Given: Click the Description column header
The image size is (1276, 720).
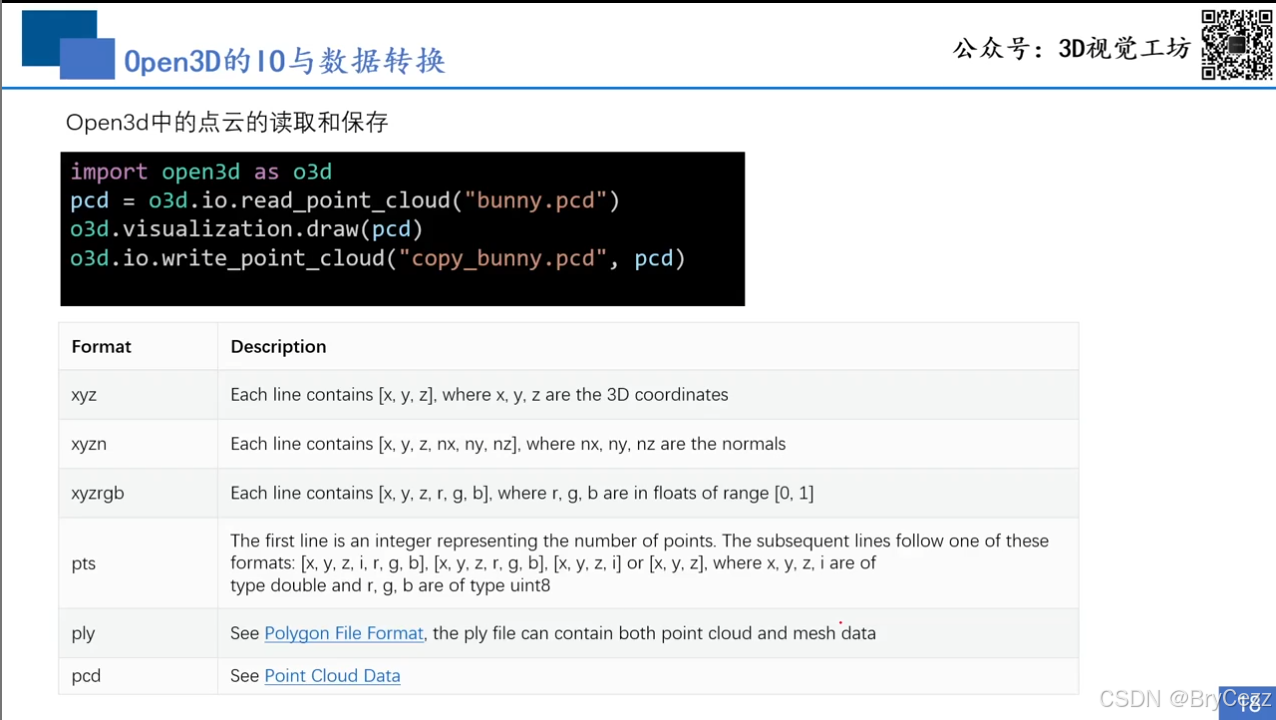Looking at the screenshot, I should (x=278, y=346).
